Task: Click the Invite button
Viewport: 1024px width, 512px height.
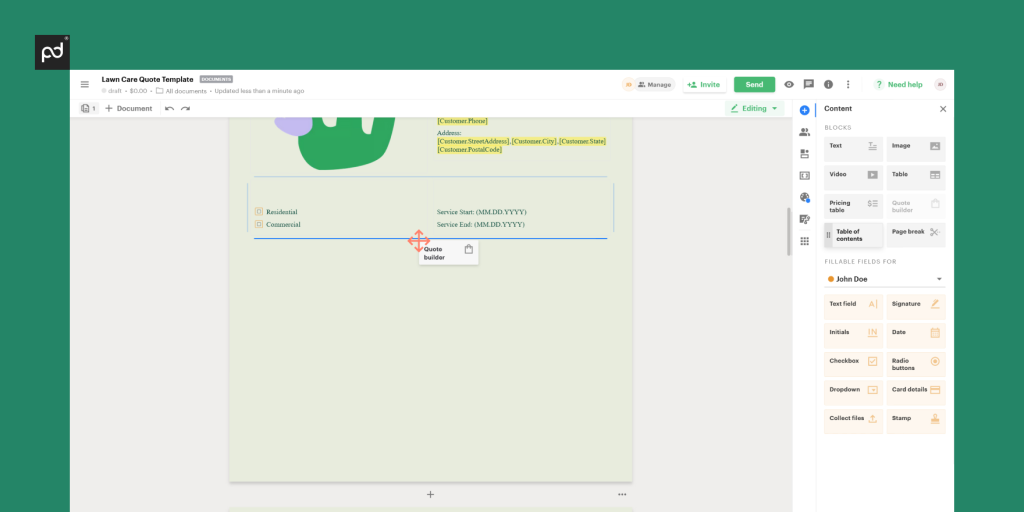Action: 704,84
